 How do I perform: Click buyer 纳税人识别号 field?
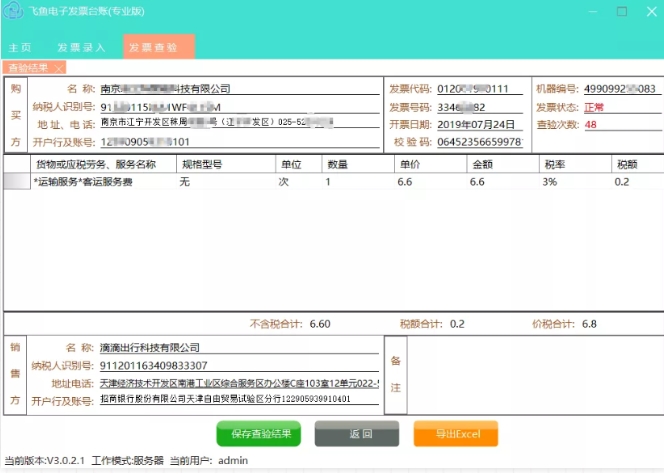click(x=240, y=107)
